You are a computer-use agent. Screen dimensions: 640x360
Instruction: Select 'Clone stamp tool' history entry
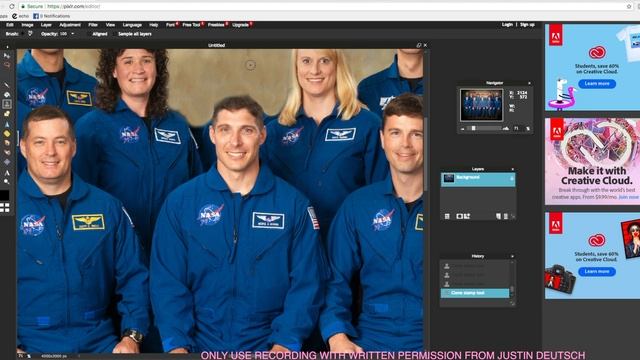475,293
